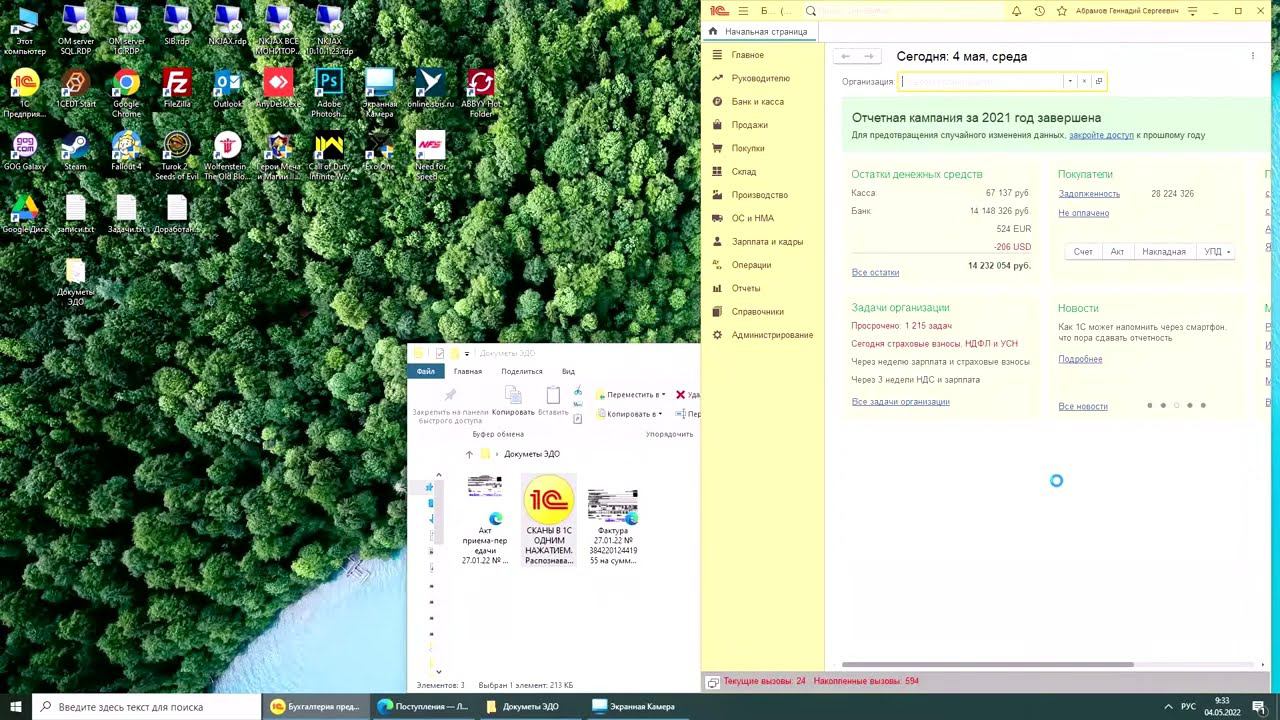Open the Покупки section

pyautogui.click(x=748, y=148)
